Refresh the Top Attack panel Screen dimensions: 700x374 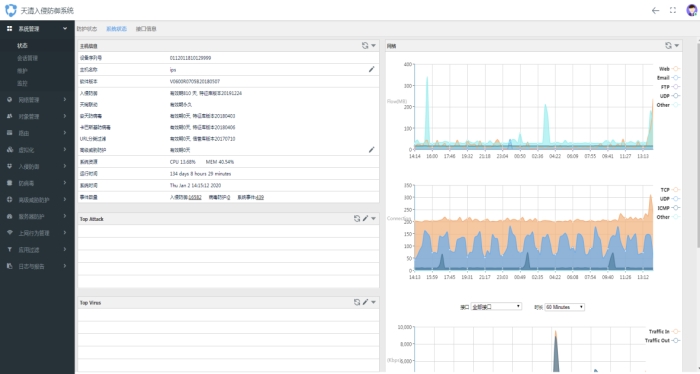tap(357, 218)
